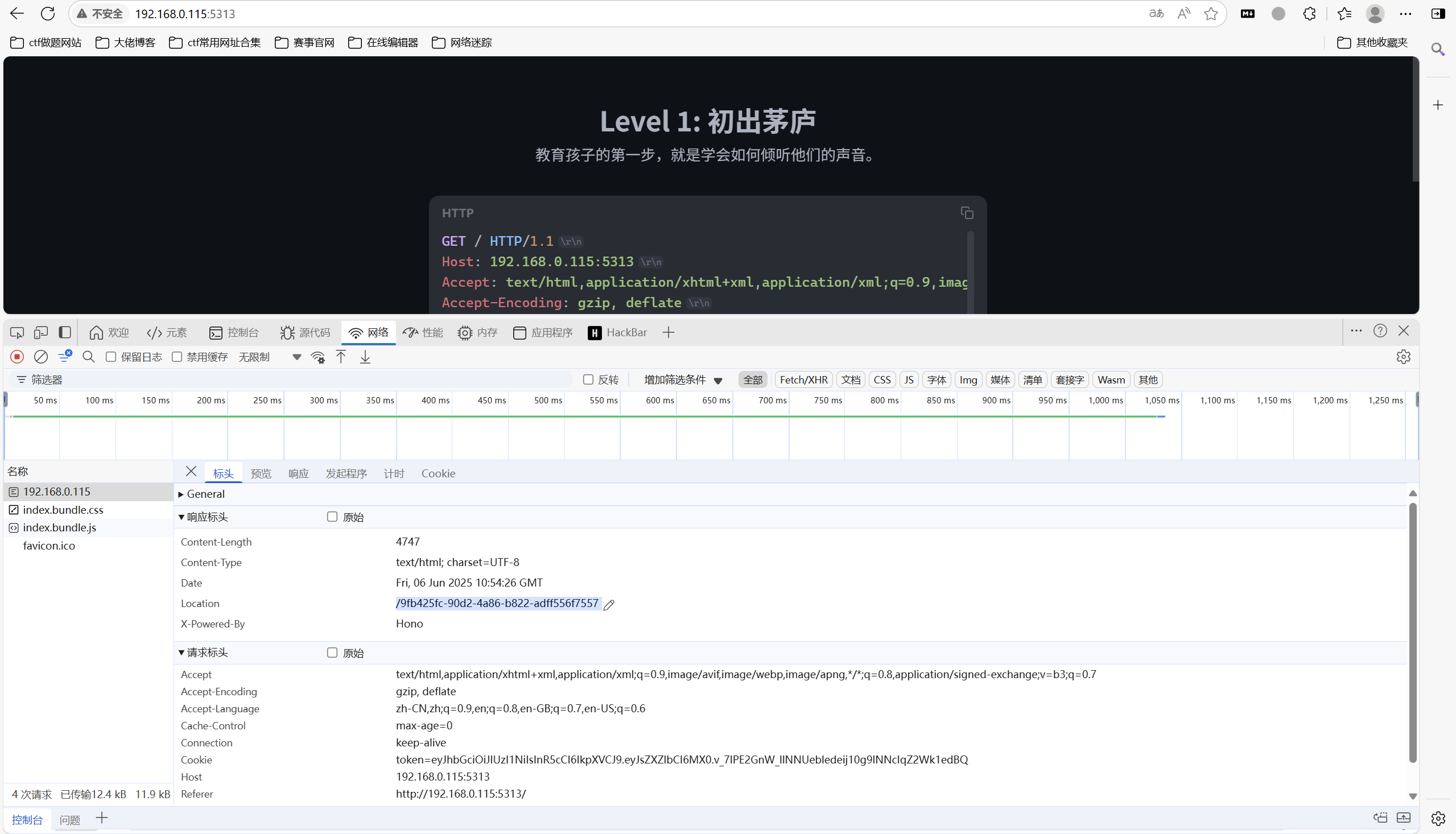The image size is (1456, 834).
Task: Open the 响应 tab
Action: tap(298, 474)
